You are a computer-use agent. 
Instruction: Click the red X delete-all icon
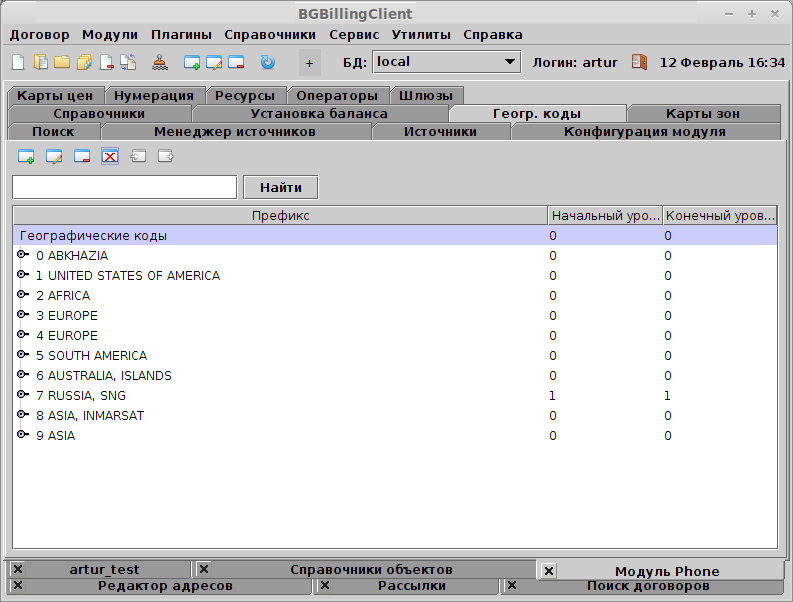[110, 156]
